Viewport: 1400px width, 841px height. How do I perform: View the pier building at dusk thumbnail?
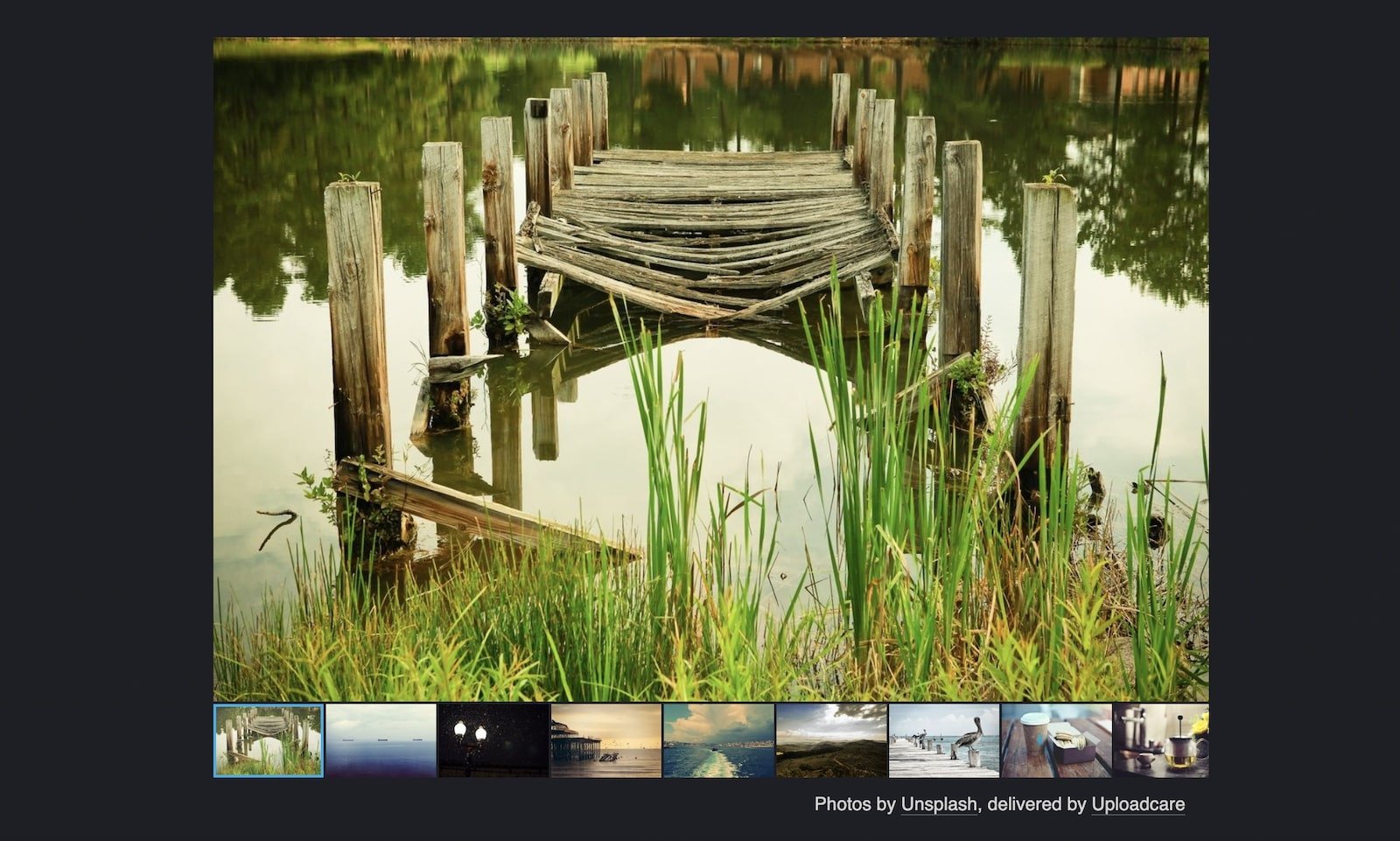click(605, 740)
